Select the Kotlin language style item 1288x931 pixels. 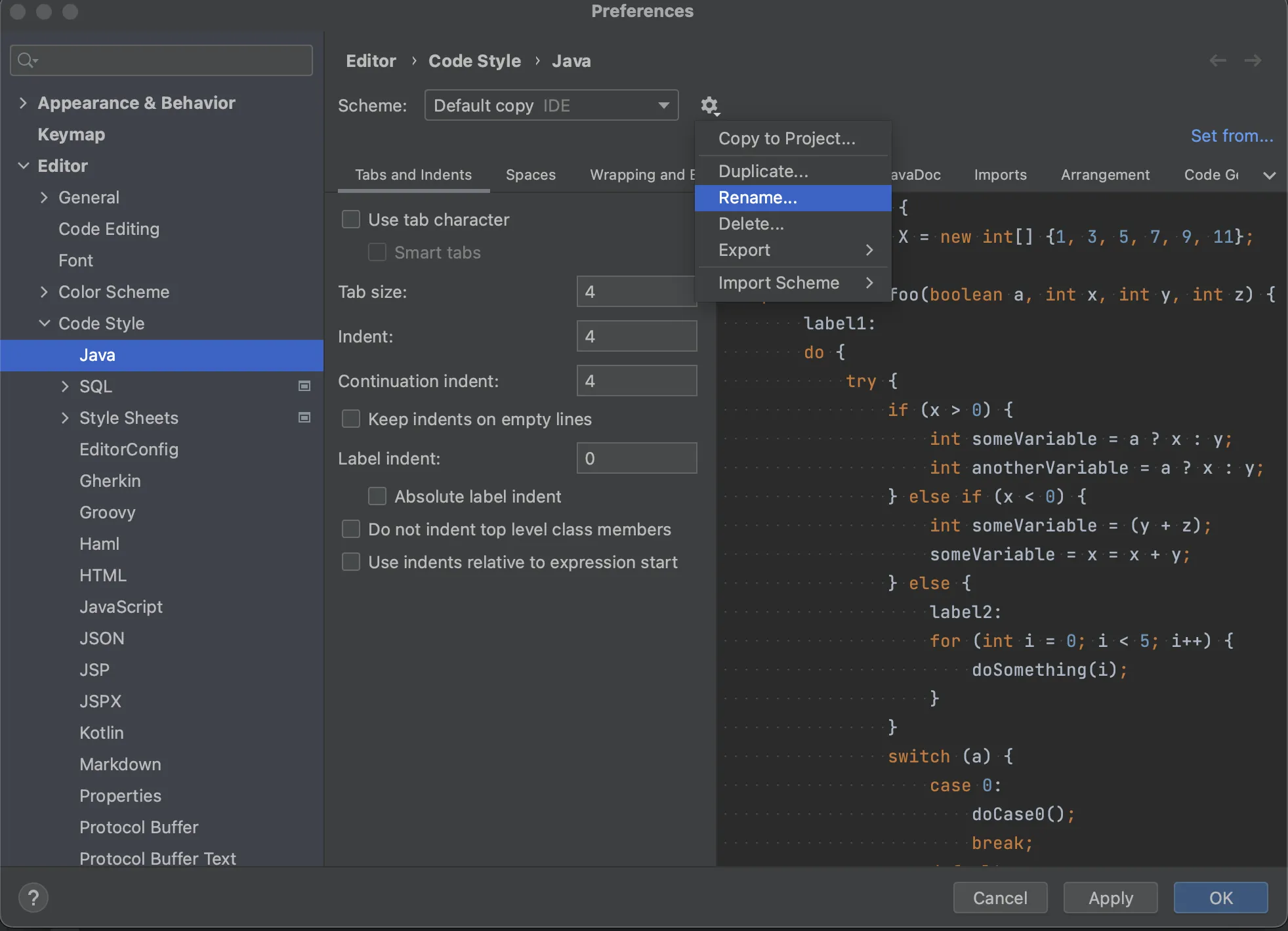101,730
